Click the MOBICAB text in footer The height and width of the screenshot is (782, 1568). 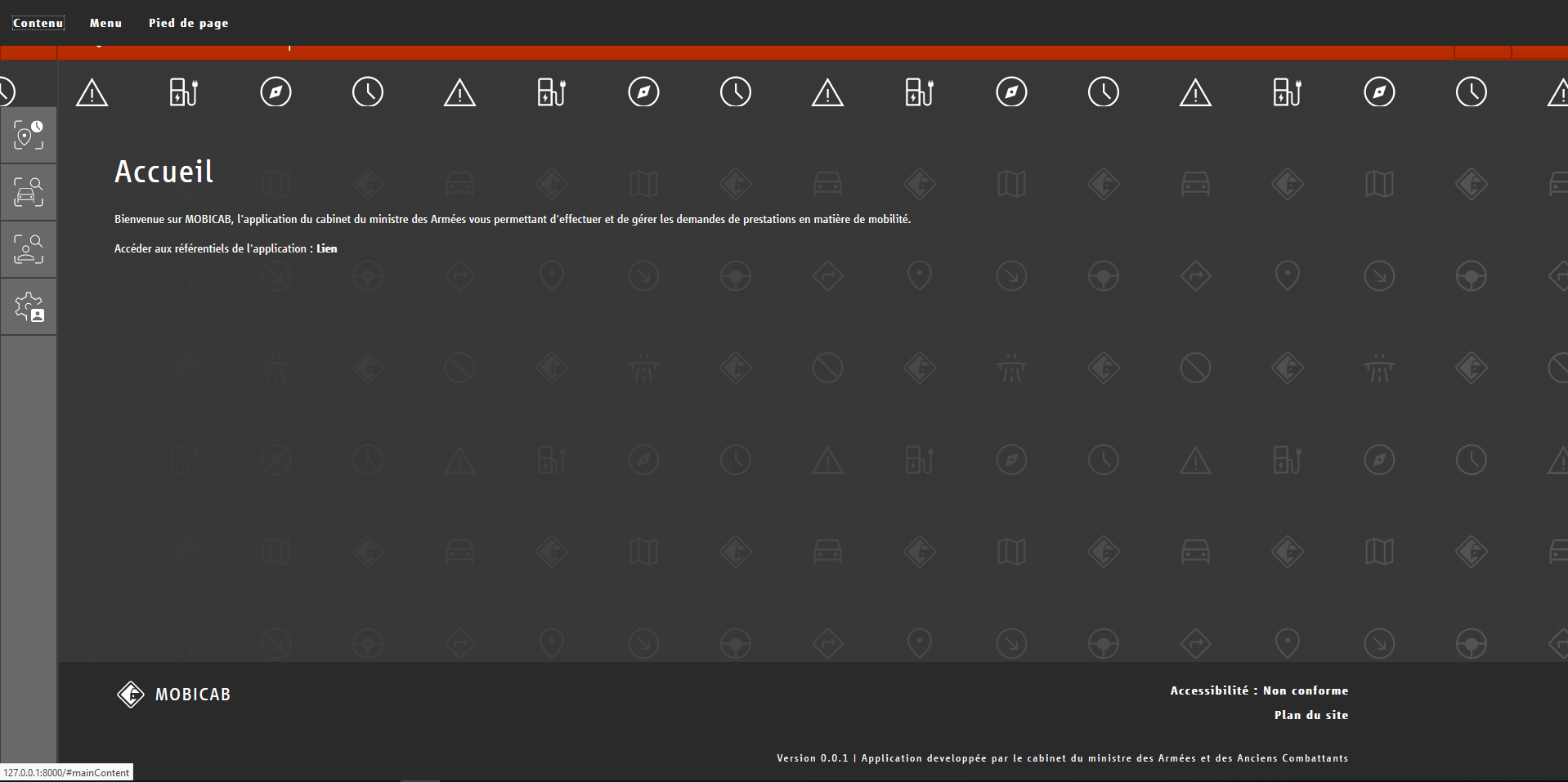(193, 695)
